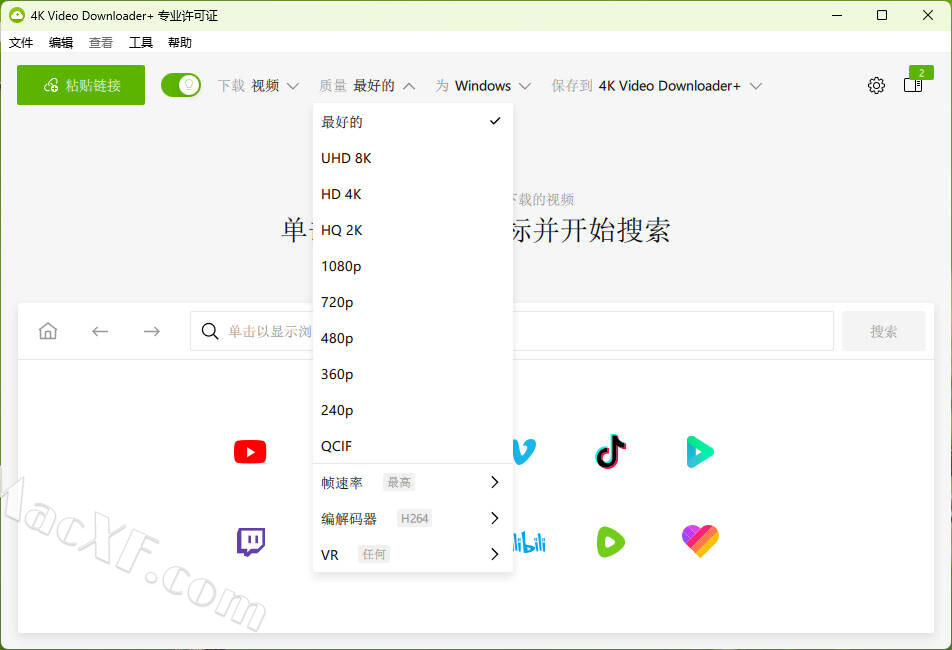Open the 工具 menu

click(140, 42)
